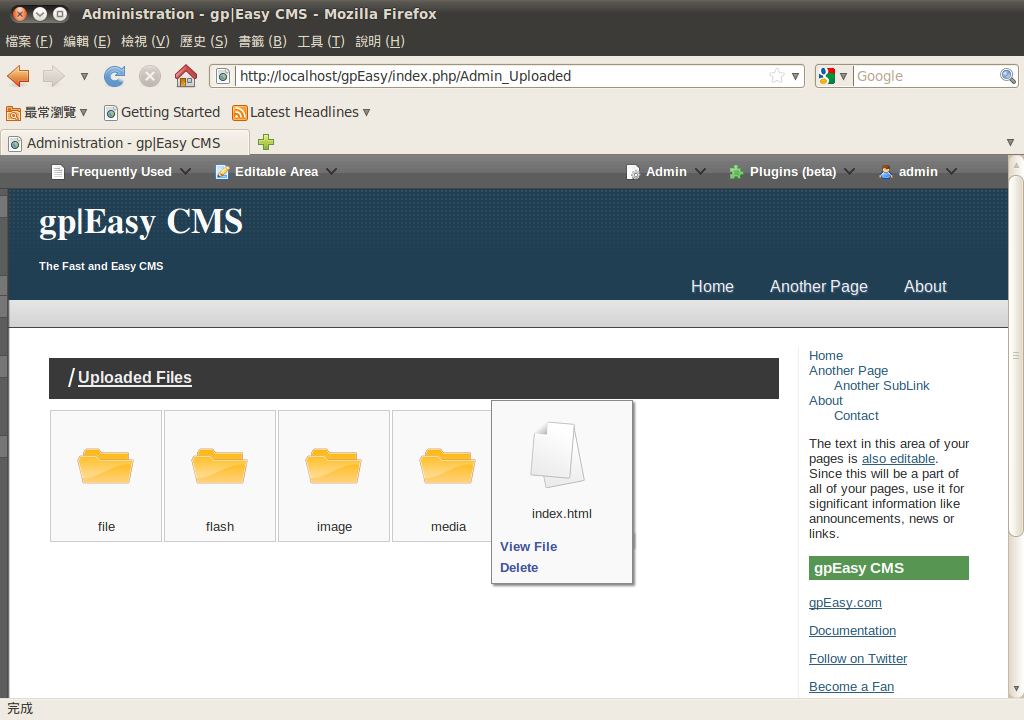
Task: Go to the Firefox home page icon
Action: point(186,76)
